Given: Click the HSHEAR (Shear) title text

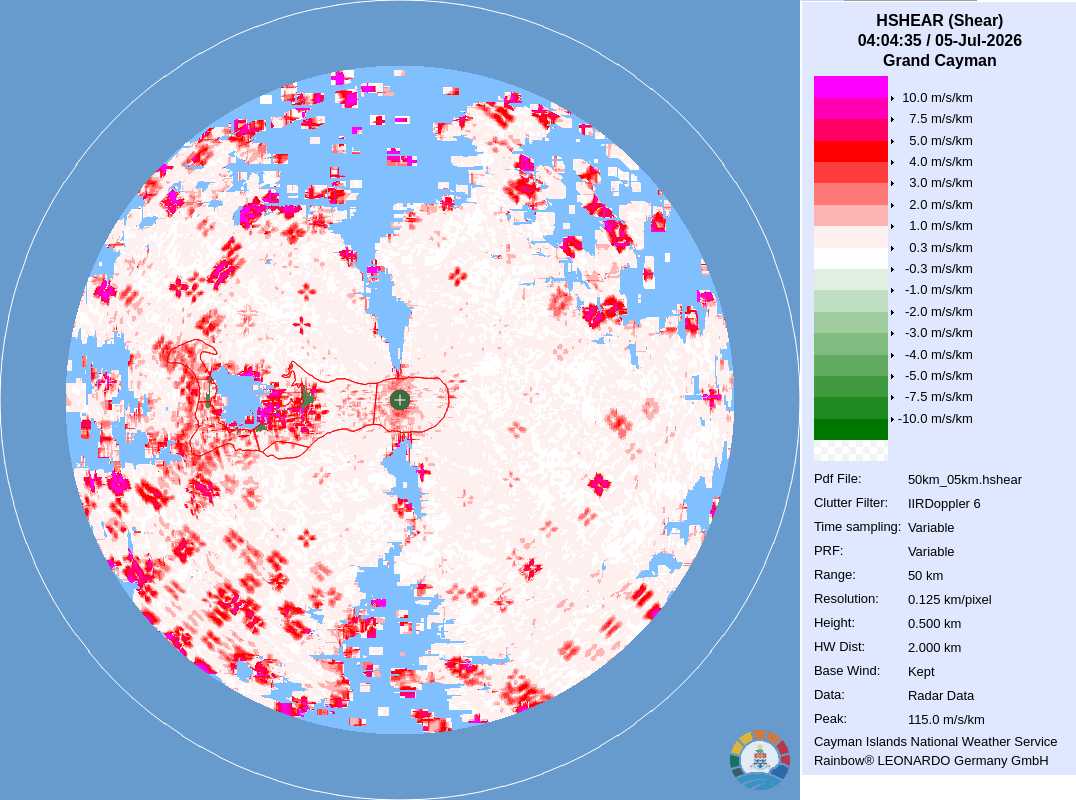Looking at the screenshot, I should coord(939,21).
